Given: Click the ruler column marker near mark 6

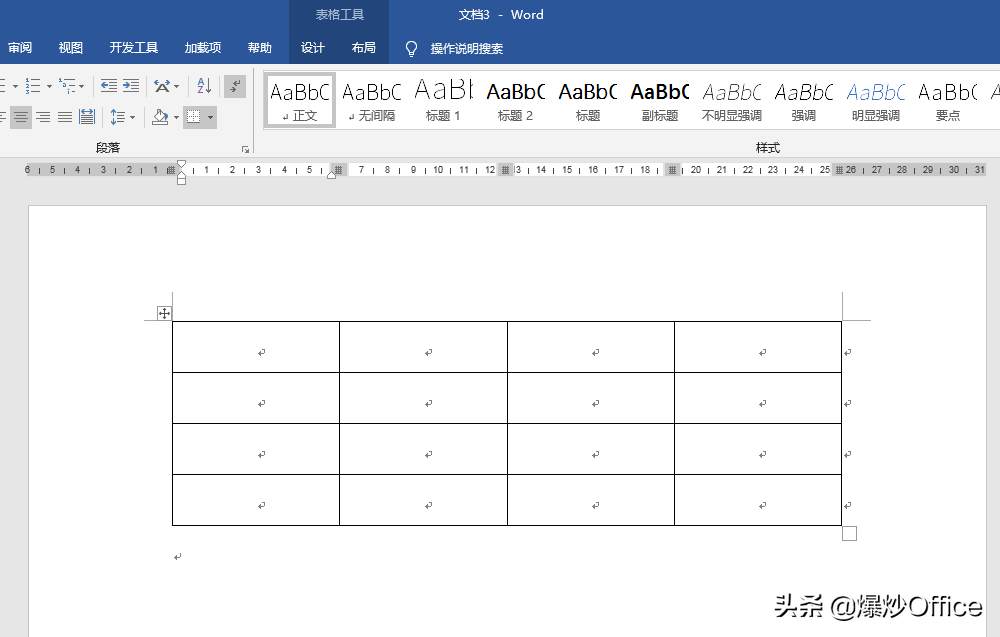Looking at the screenshot, I should point(339,170).
